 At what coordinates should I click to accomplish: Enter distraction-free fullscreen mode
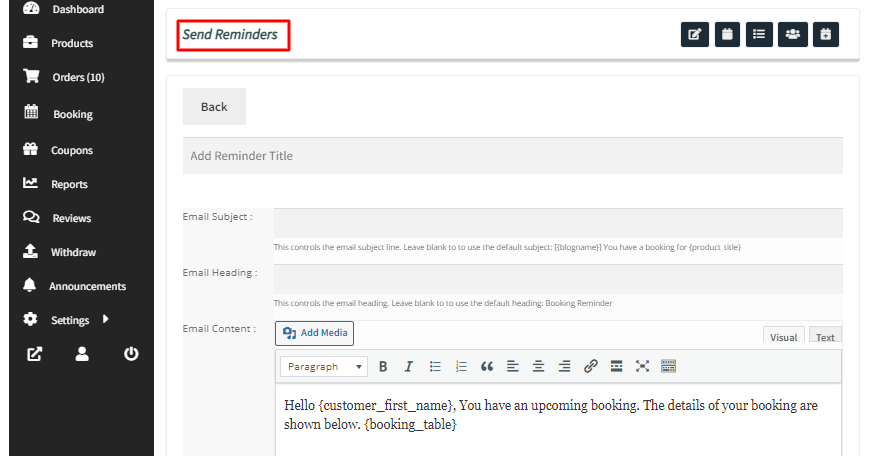(643, 366)
